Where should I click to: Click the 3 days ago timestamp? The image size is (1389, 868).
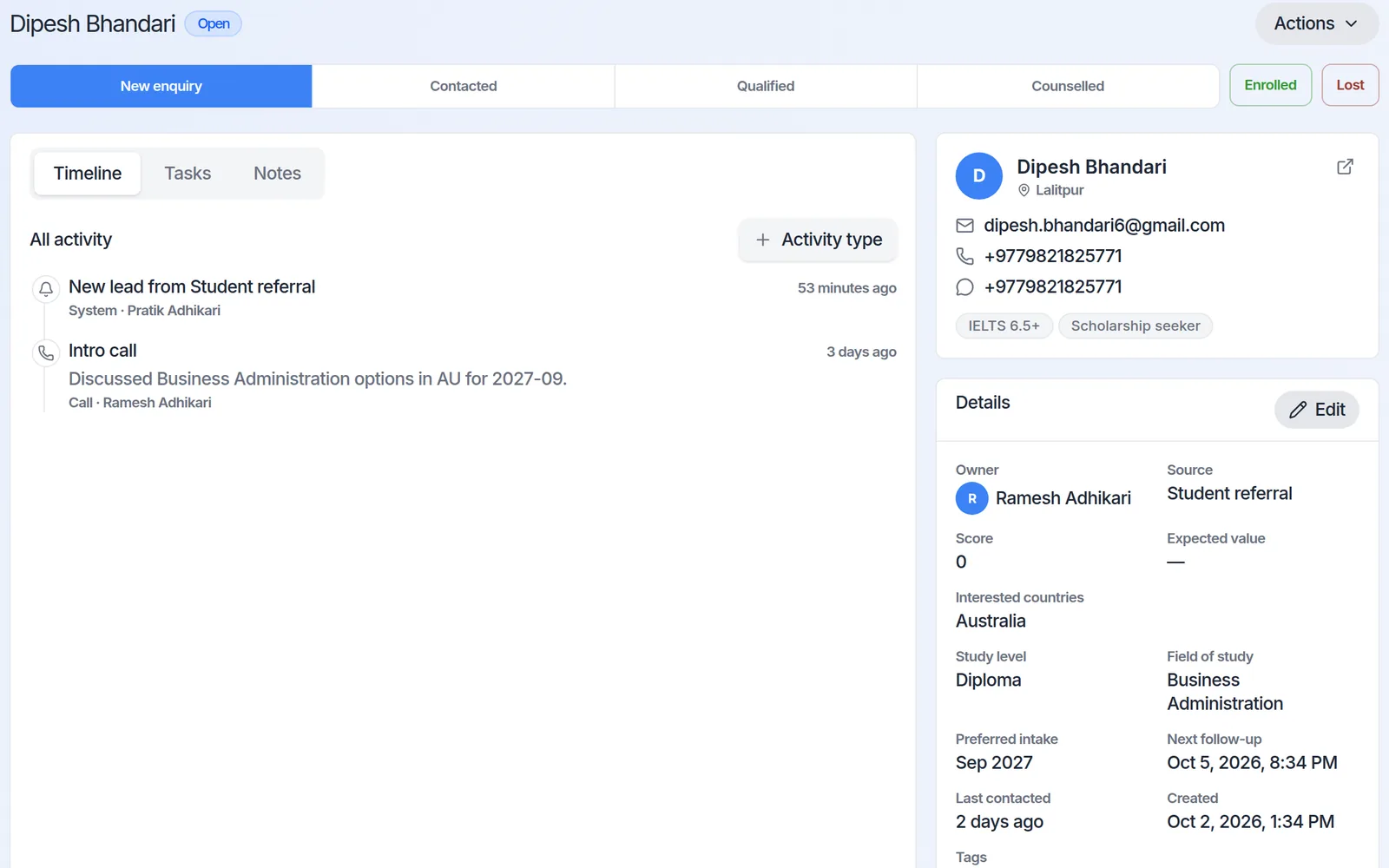point(861,352)
